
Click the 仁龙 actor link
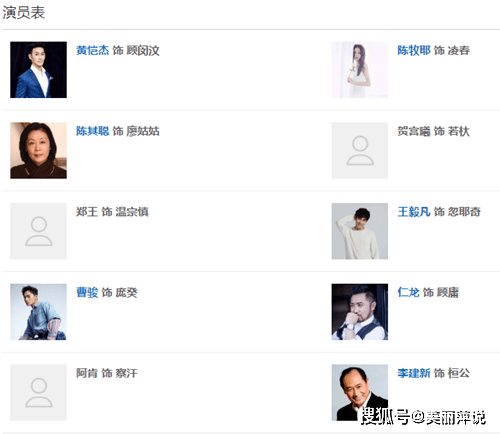tap(408, 292)
